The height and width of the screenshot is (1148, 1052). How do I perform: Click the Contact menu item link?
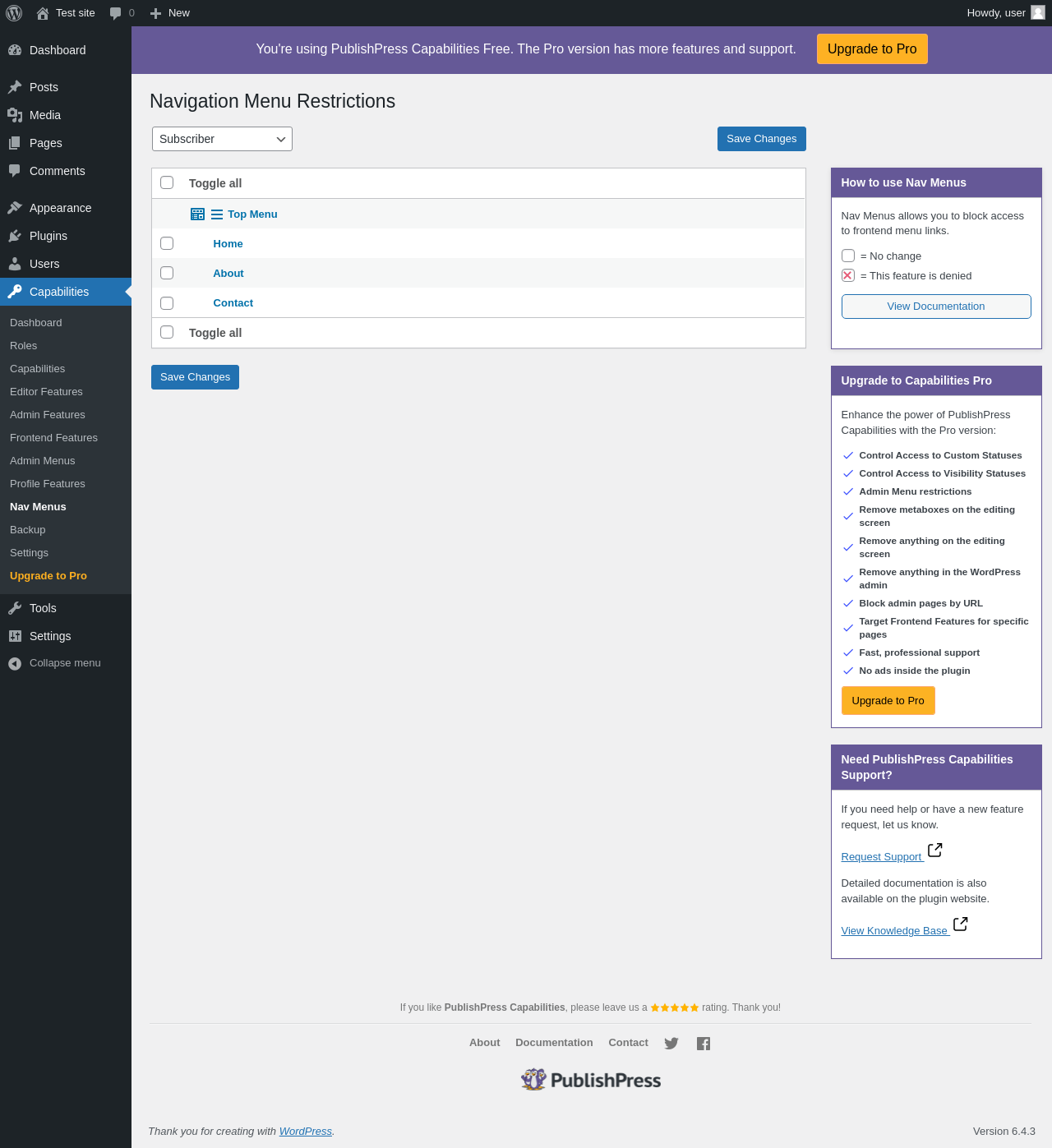(233, 303)
